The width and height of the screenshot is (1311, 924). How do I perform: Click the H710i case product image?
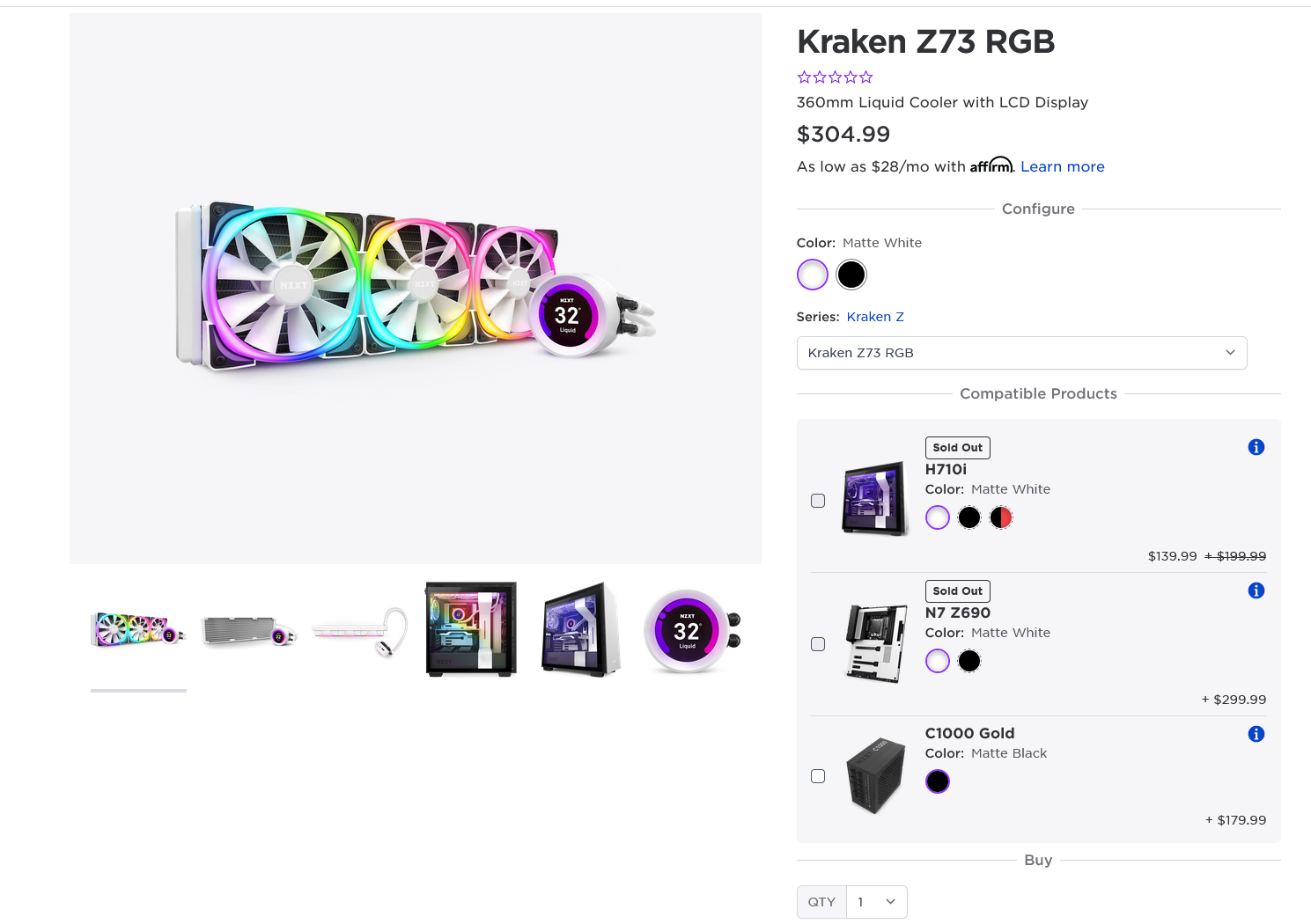coord(874,499)
